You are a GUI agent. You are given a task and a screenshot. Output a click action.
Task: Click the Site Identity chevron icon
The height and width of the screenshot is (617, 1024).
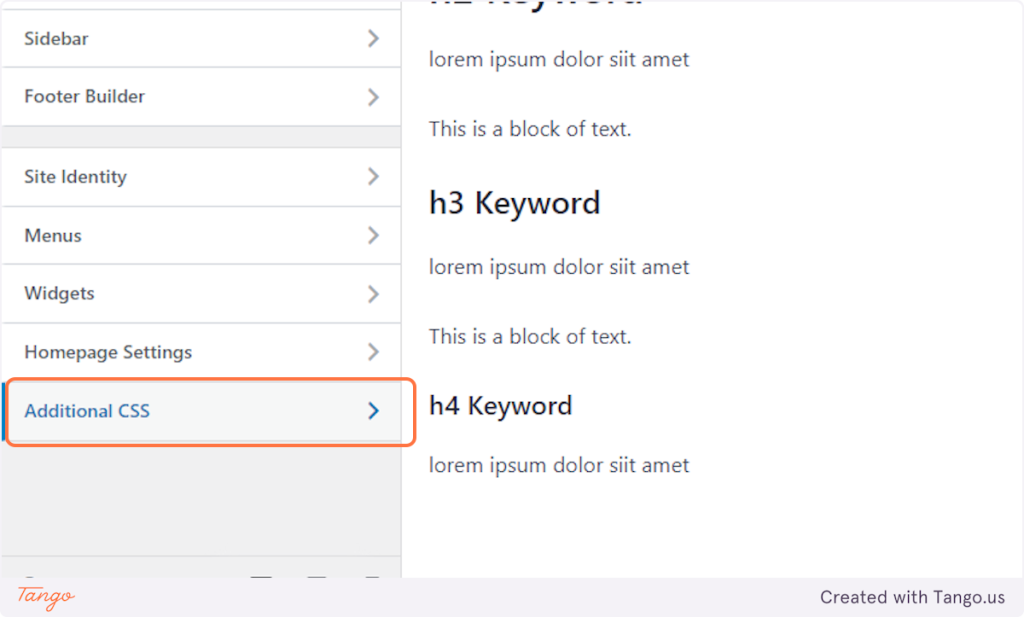[x=373, y=176]
